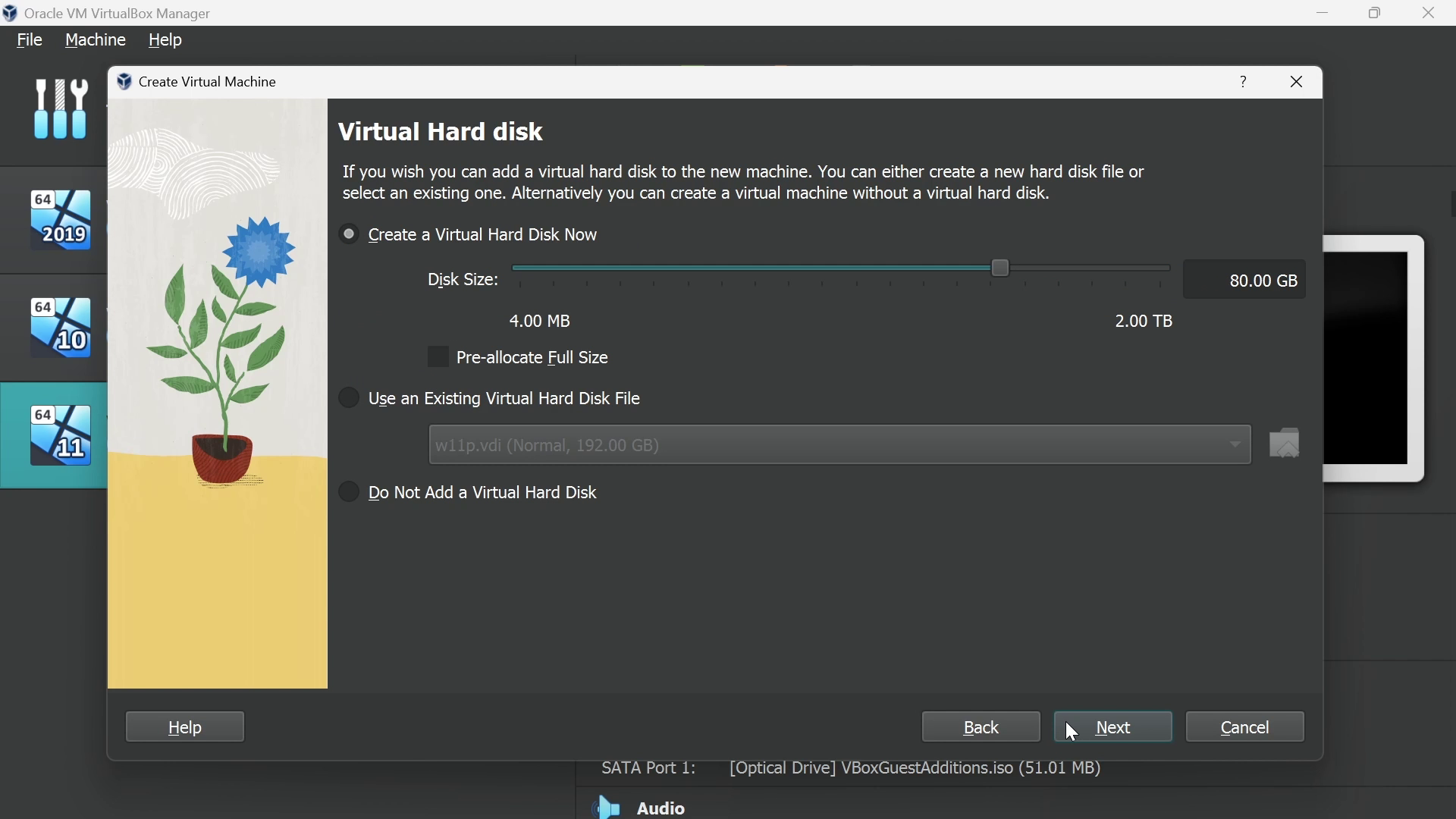The height and width of the screenshot is (819, 1456).
Task: Click the VirtualBox logo in title bar
Action: [x=11, y=13]
